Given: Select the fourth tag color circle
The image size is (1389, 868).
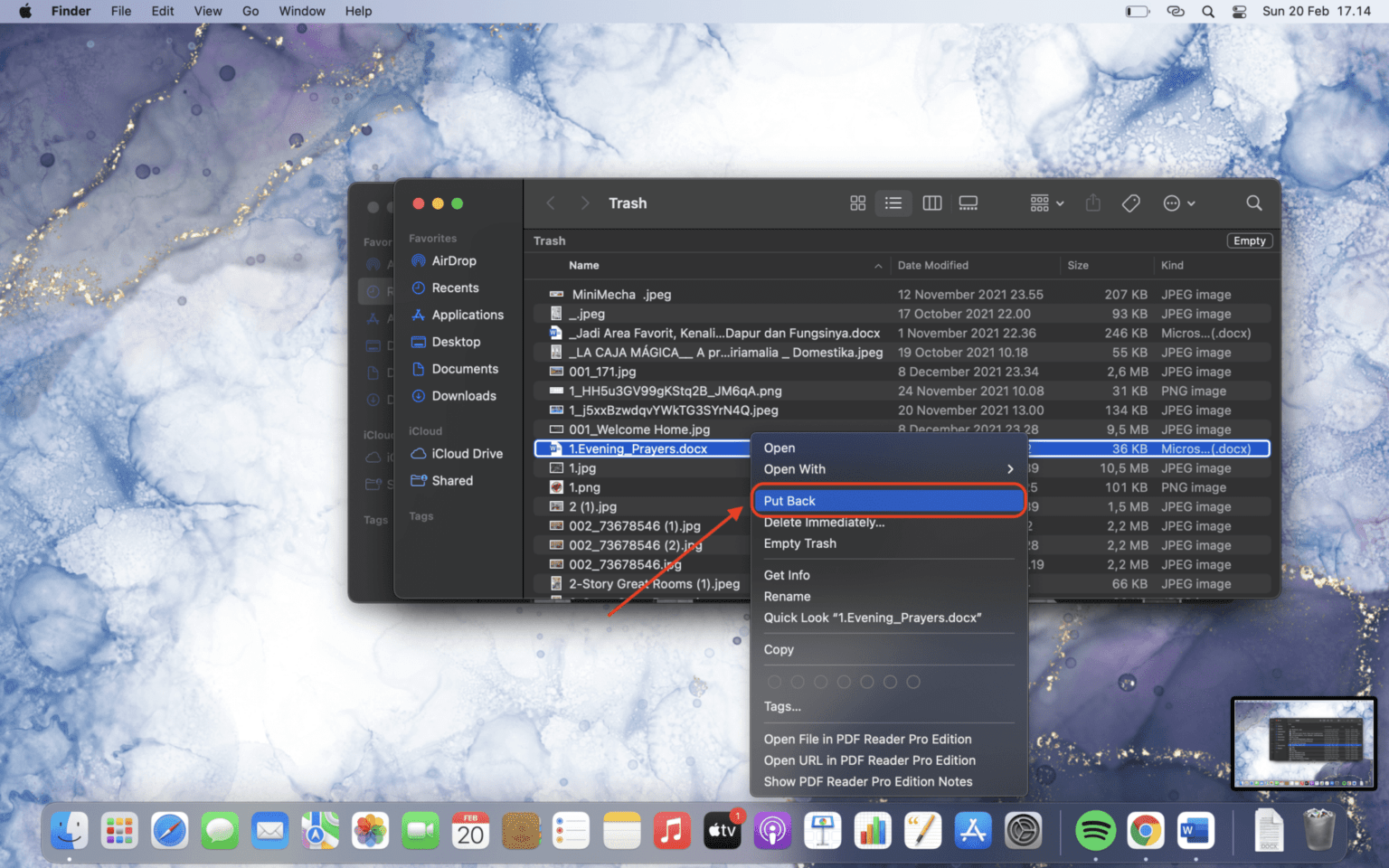Looking at the screenshot, I should click(x=844, y=682).
